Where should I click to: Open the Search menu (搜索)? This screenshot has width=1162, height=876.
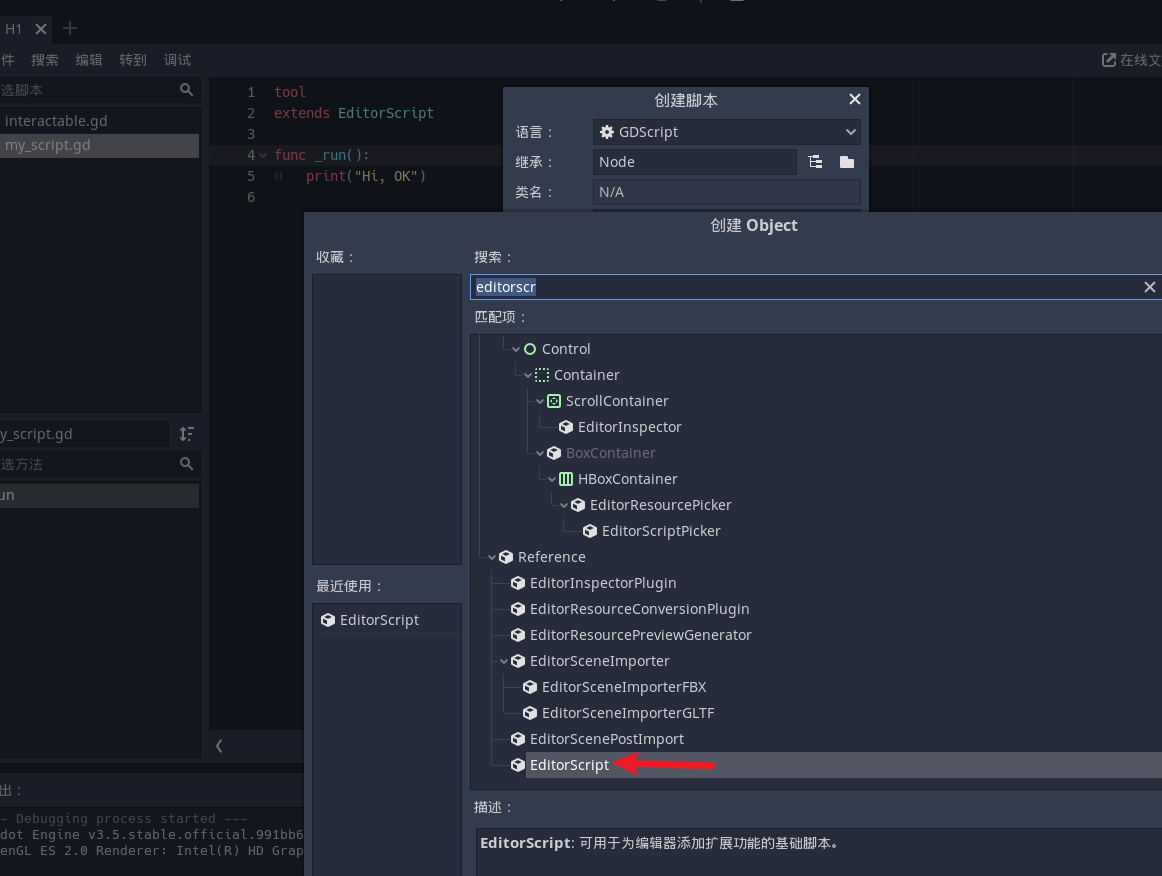(45, 60)
